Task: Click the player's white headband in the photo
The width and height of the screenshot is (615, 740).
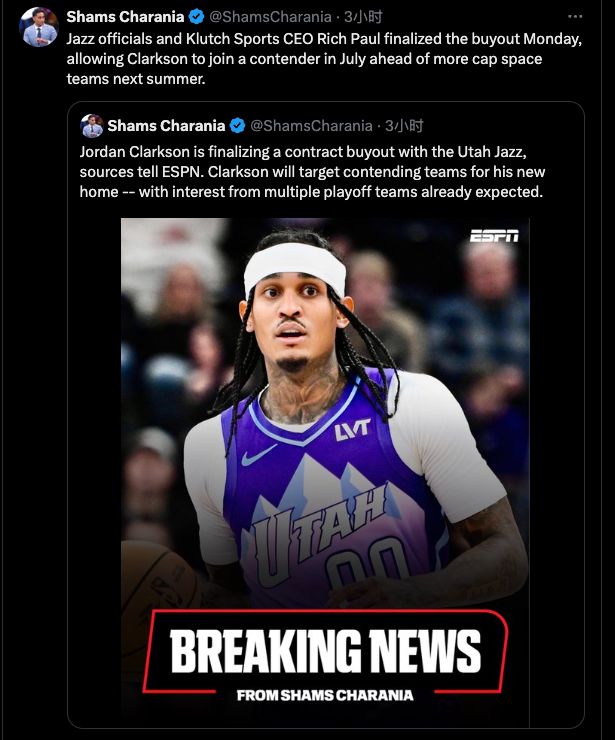Action: point(295,268)
